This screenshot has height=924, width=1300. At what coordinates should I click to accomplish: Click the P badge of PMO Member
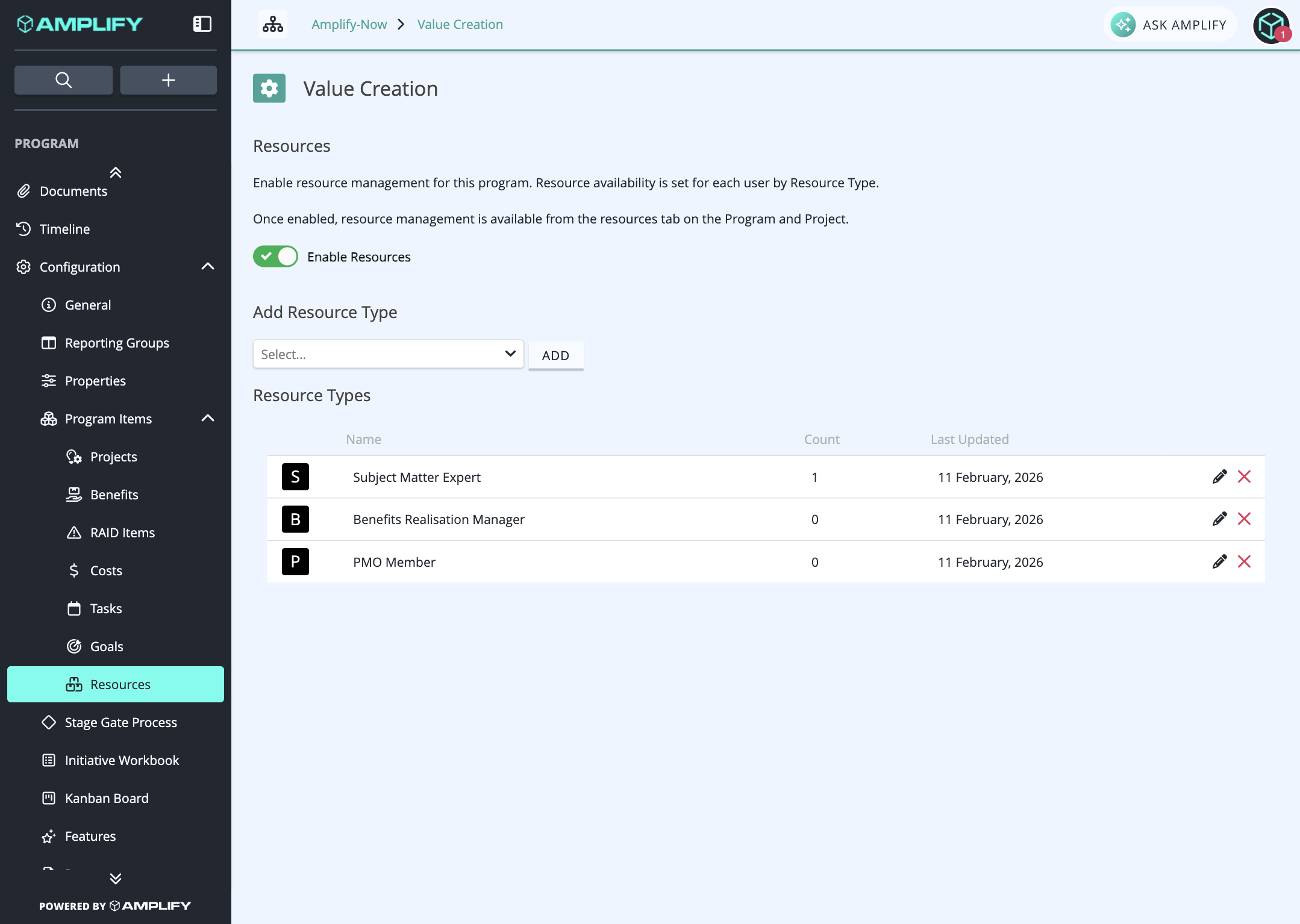(295, 561)
